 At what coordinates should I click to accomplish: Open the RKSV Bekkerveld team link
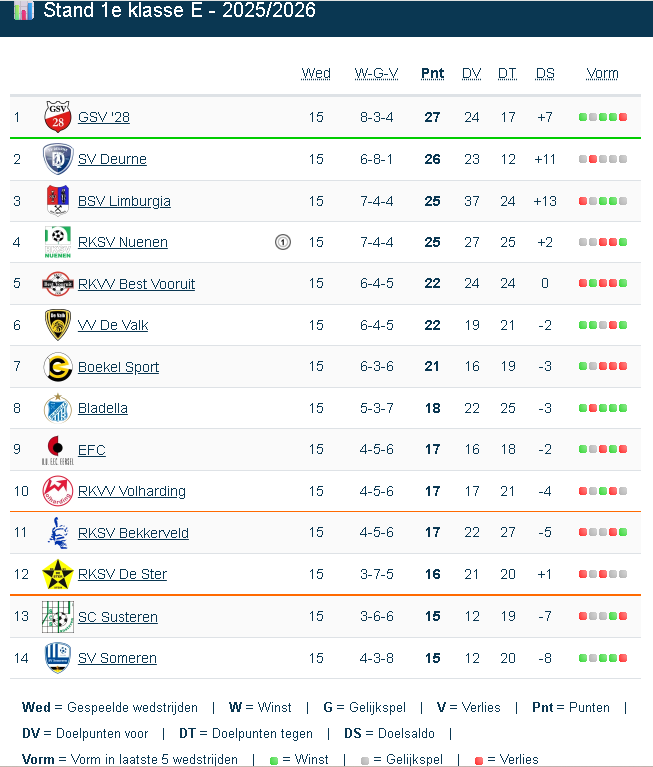[133, 533]
